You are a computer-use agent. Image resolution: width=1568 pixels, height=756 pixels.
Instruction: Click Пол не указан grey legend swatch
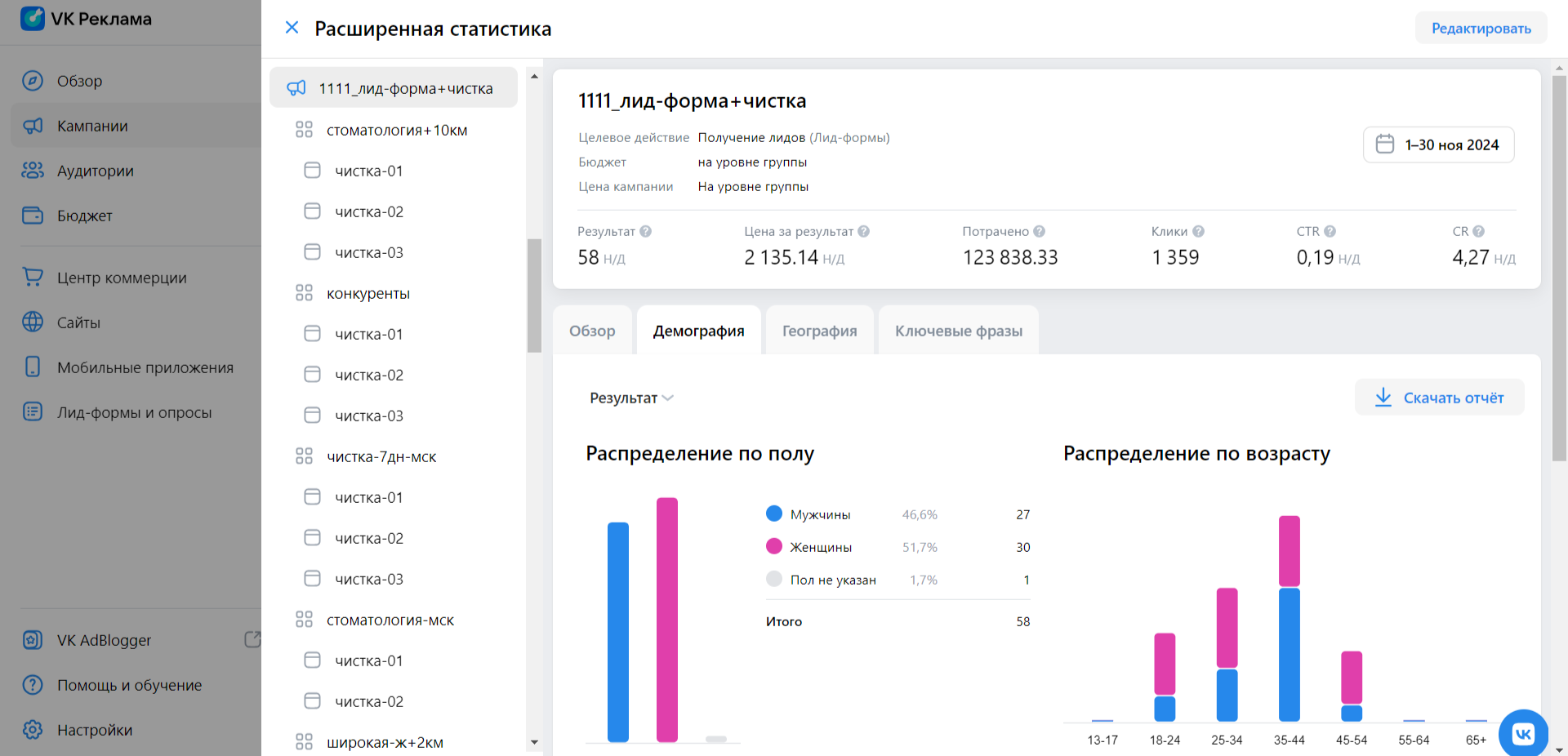tap(774, 579)
